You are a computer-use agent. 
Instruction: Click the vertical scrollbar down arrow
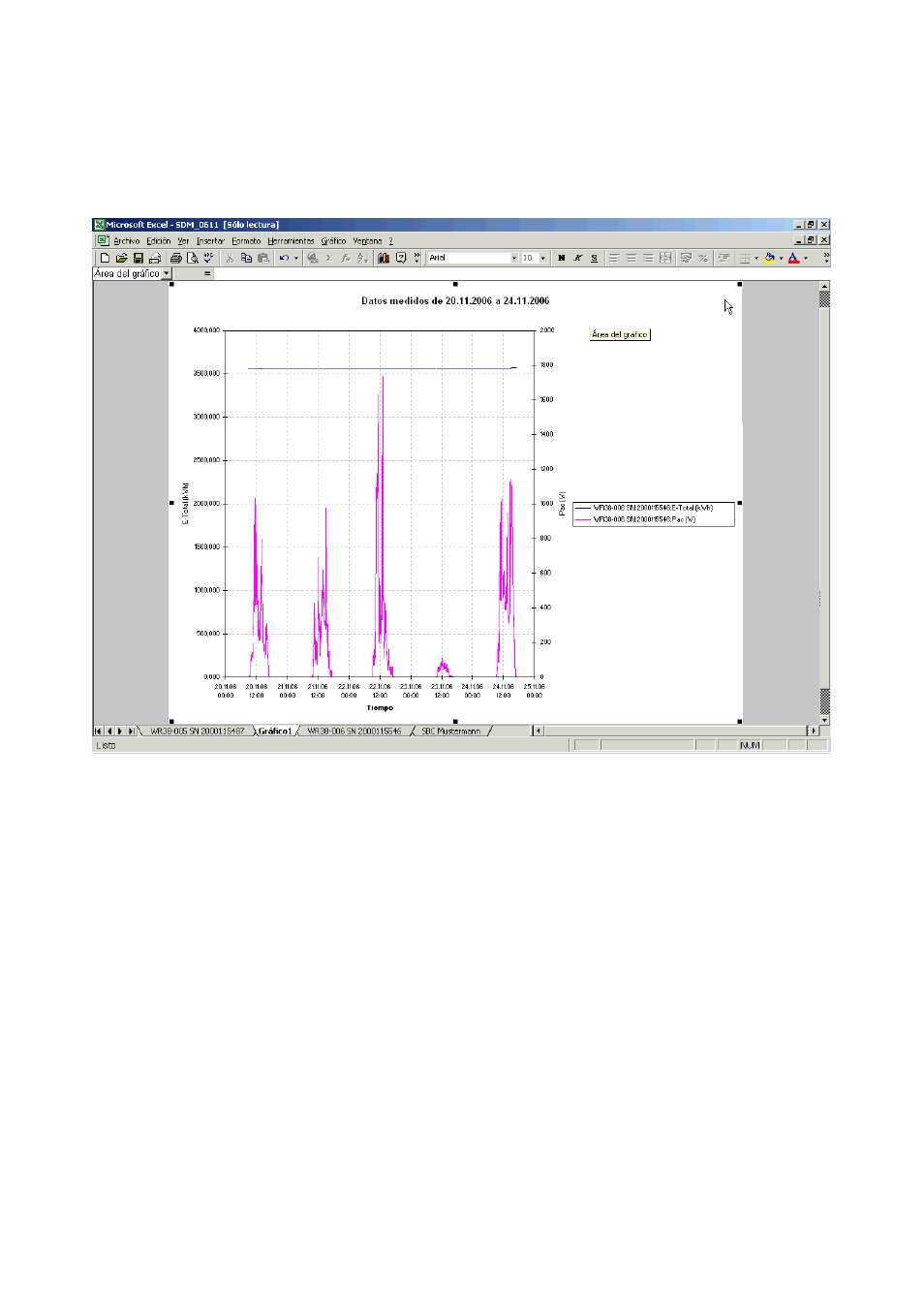click(x=824, y=720)
